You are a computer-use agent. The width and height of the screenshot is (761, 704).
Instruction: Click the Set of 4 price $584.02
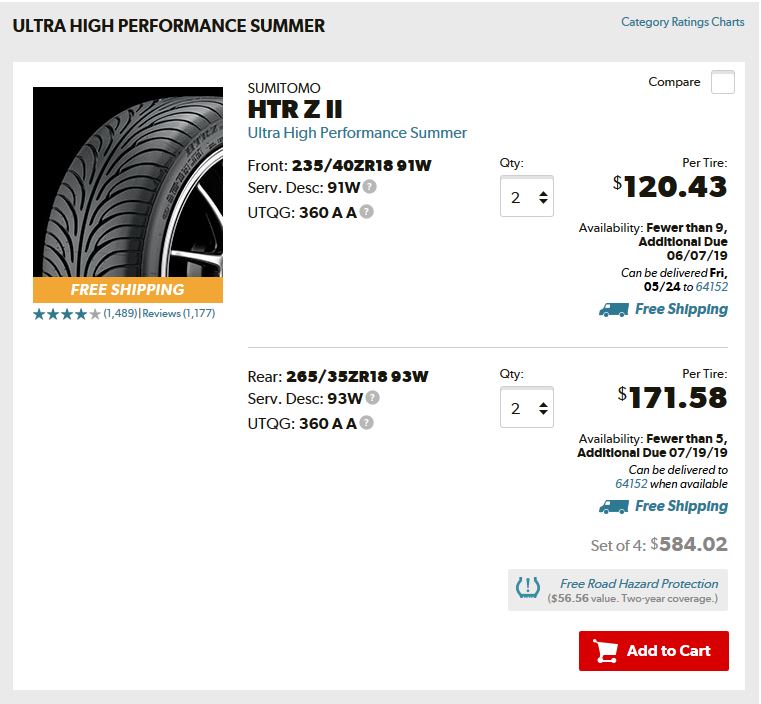pyautogui.click(x=689, y=544)
